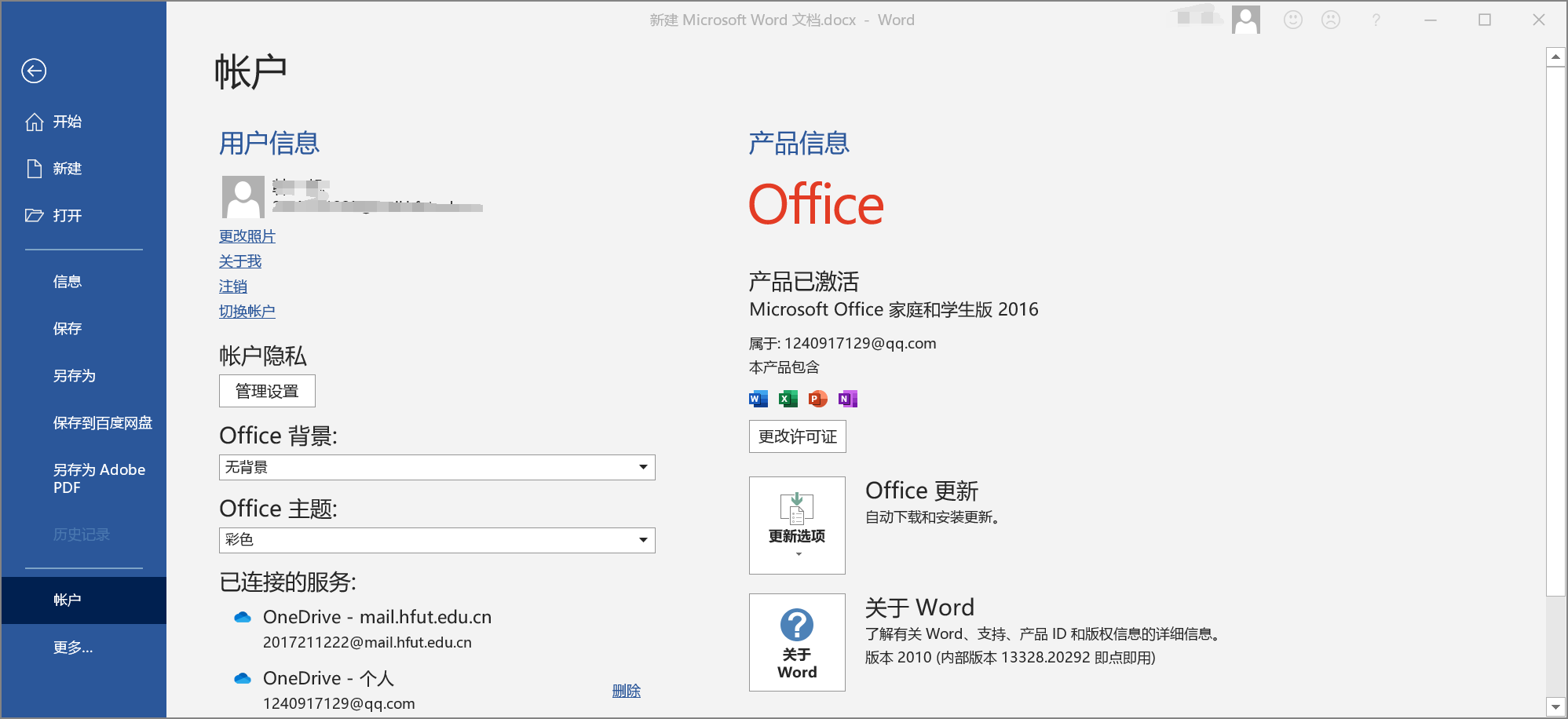Click the new document icon beside 新建
The height and width of the screenshot is (719, 1568).
[34, 169]
